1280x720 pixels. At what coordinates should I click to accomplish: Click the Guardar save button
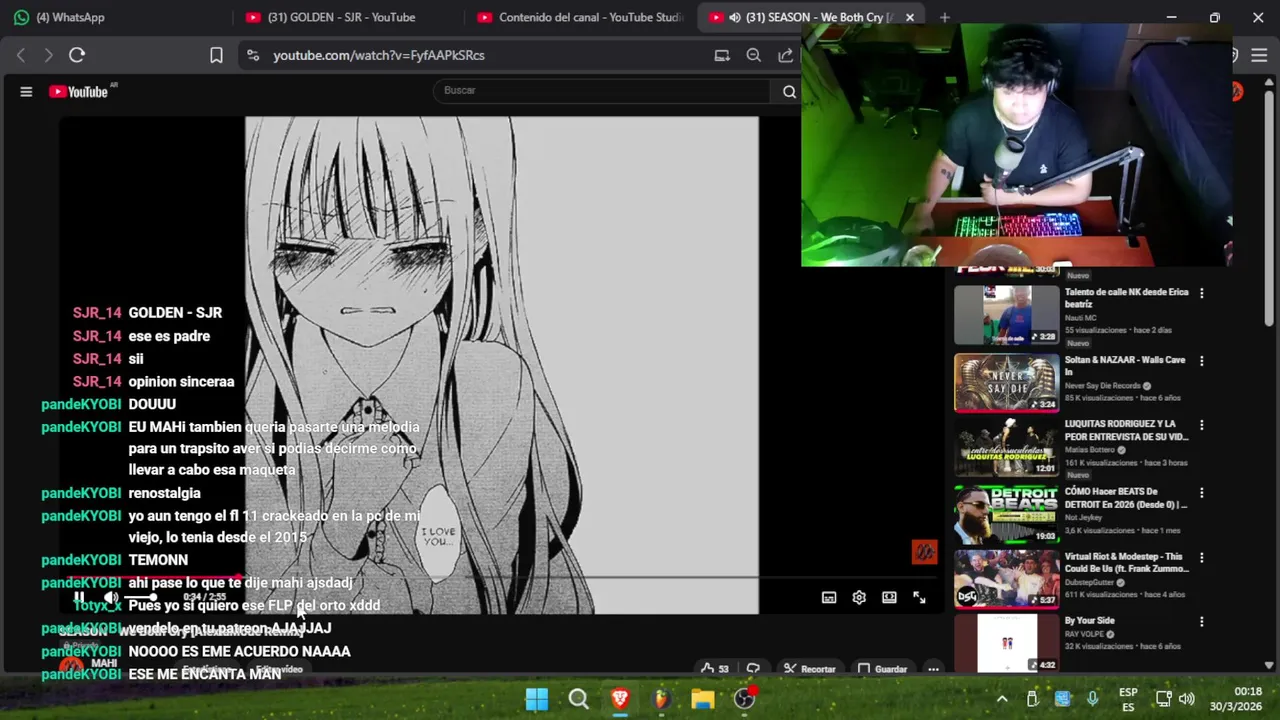(882, 669)
